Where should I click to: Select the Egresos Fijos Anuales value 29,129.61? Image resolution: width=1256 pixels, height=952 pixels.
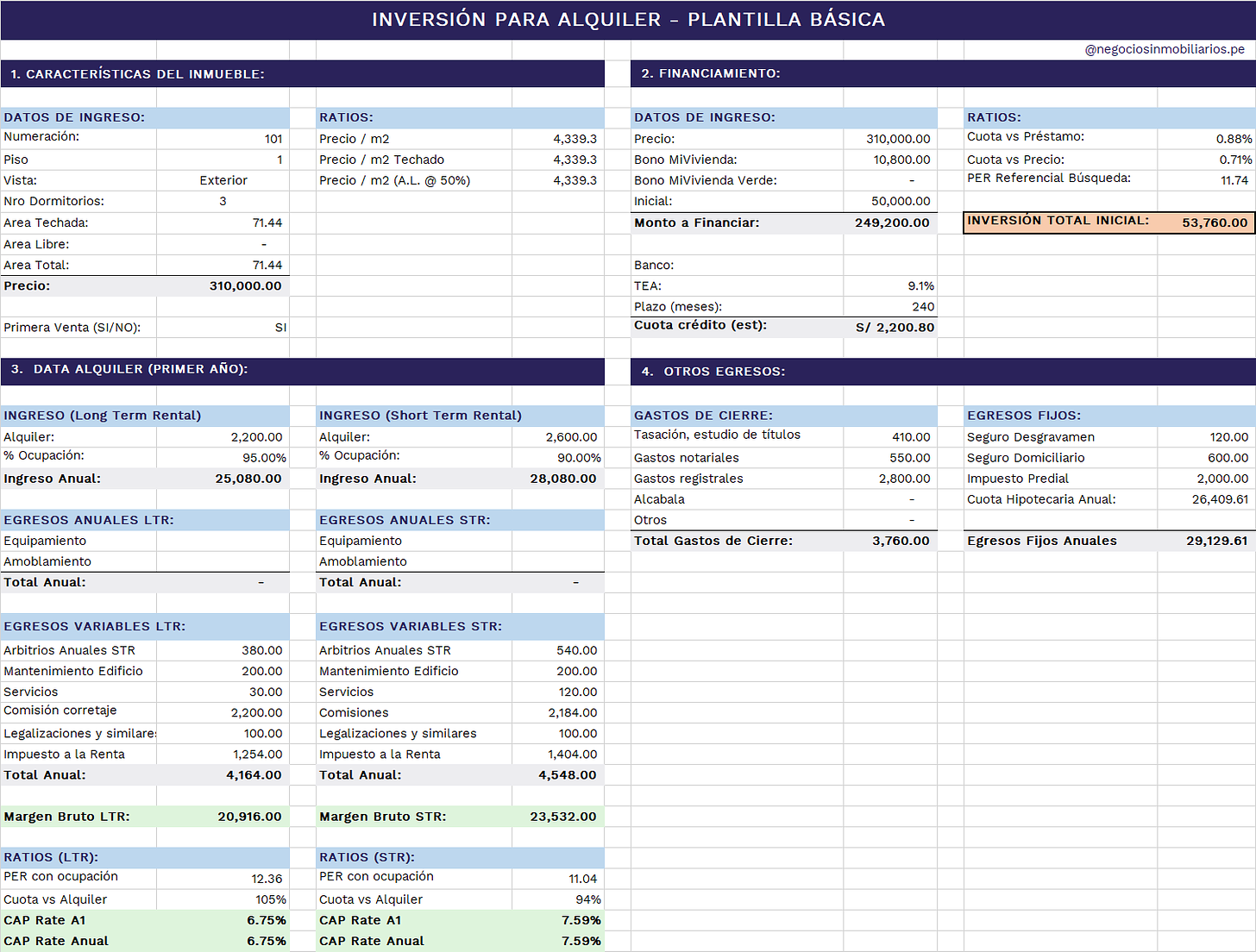[1206, 541]
